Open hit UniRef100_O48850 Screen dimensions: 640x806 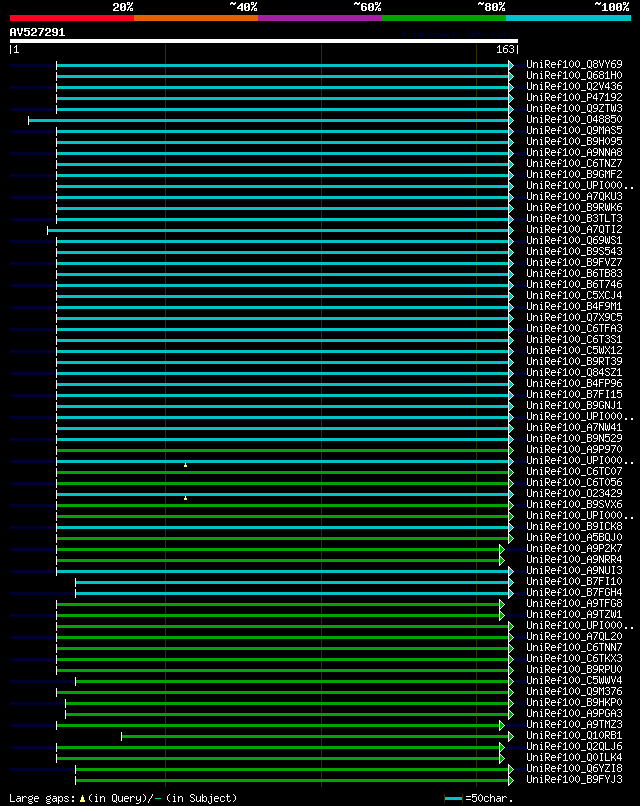574,119
